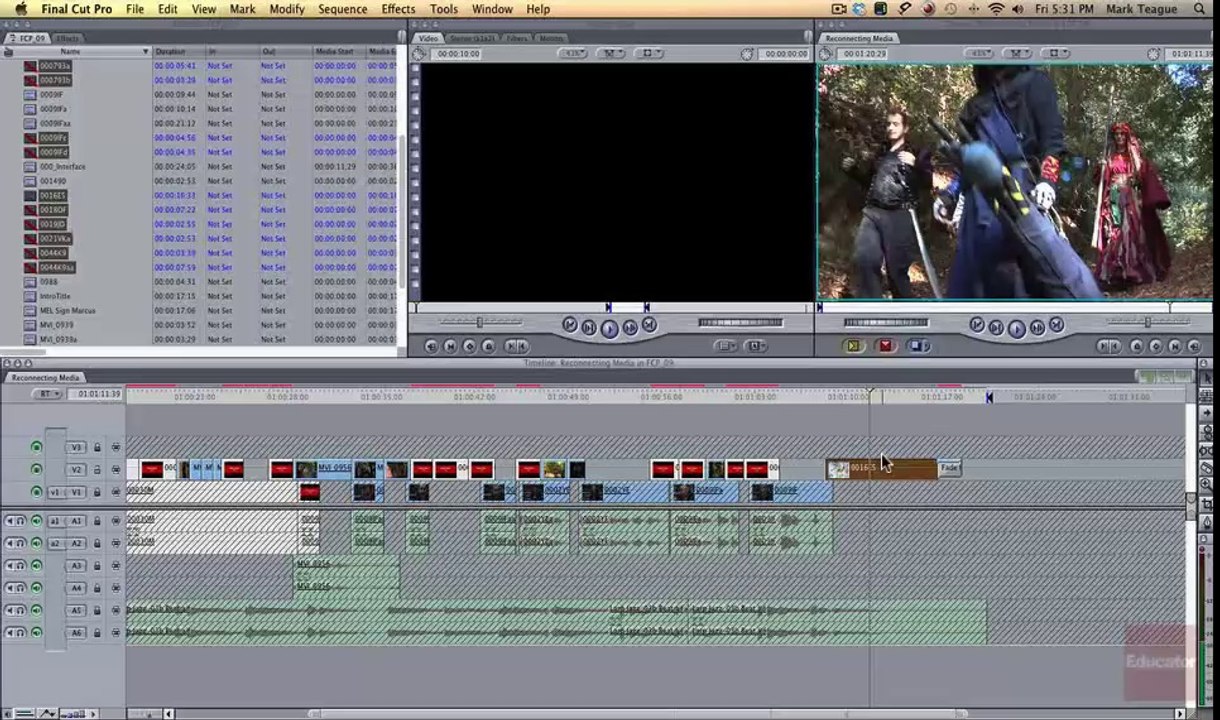The image size is (1220, 720).
Task: Select the MEL Sign Marcus clip in Browser
Action: click(x=67, y=311)
